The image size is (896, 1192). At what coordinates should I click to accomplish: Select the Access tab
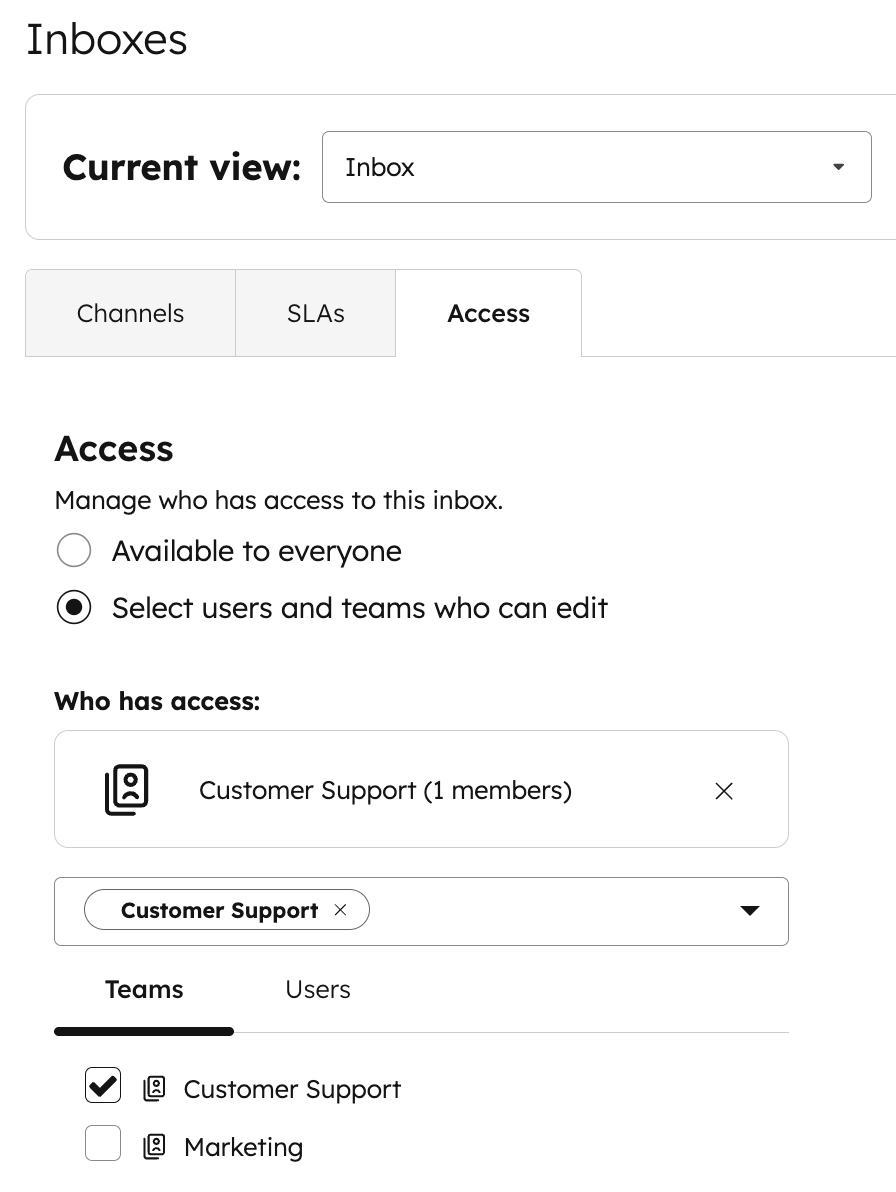tap(488, 313)
